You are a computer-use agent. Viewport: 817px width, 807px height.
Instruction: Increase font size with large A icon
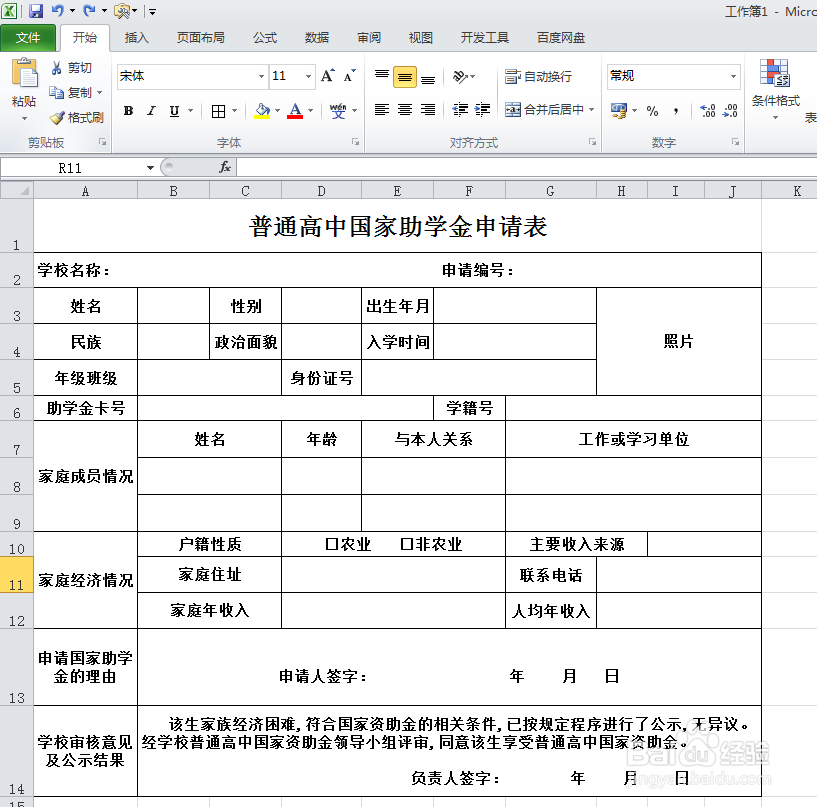328,76
